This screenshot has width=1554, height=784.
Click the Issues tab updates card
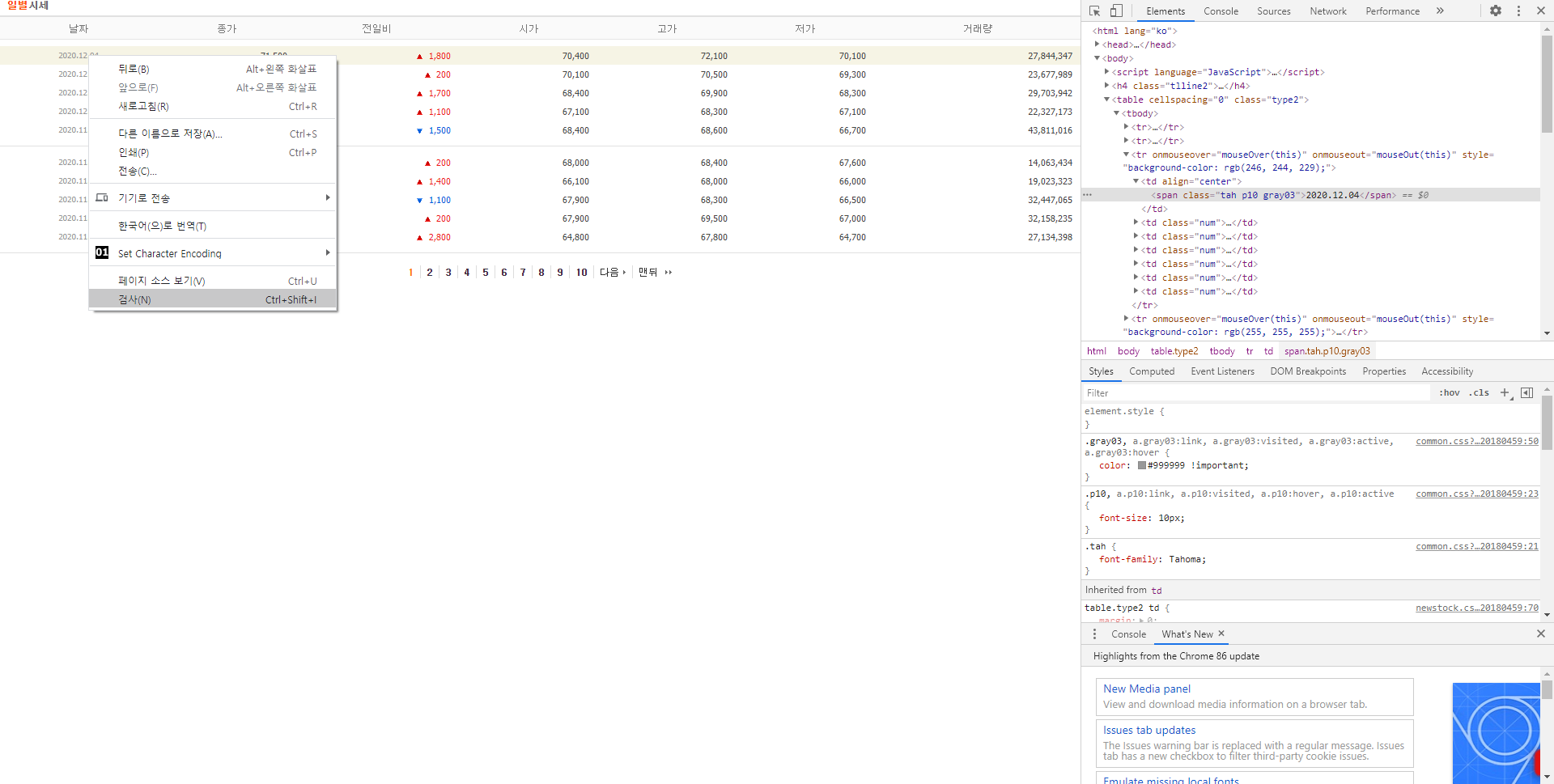1255,744
